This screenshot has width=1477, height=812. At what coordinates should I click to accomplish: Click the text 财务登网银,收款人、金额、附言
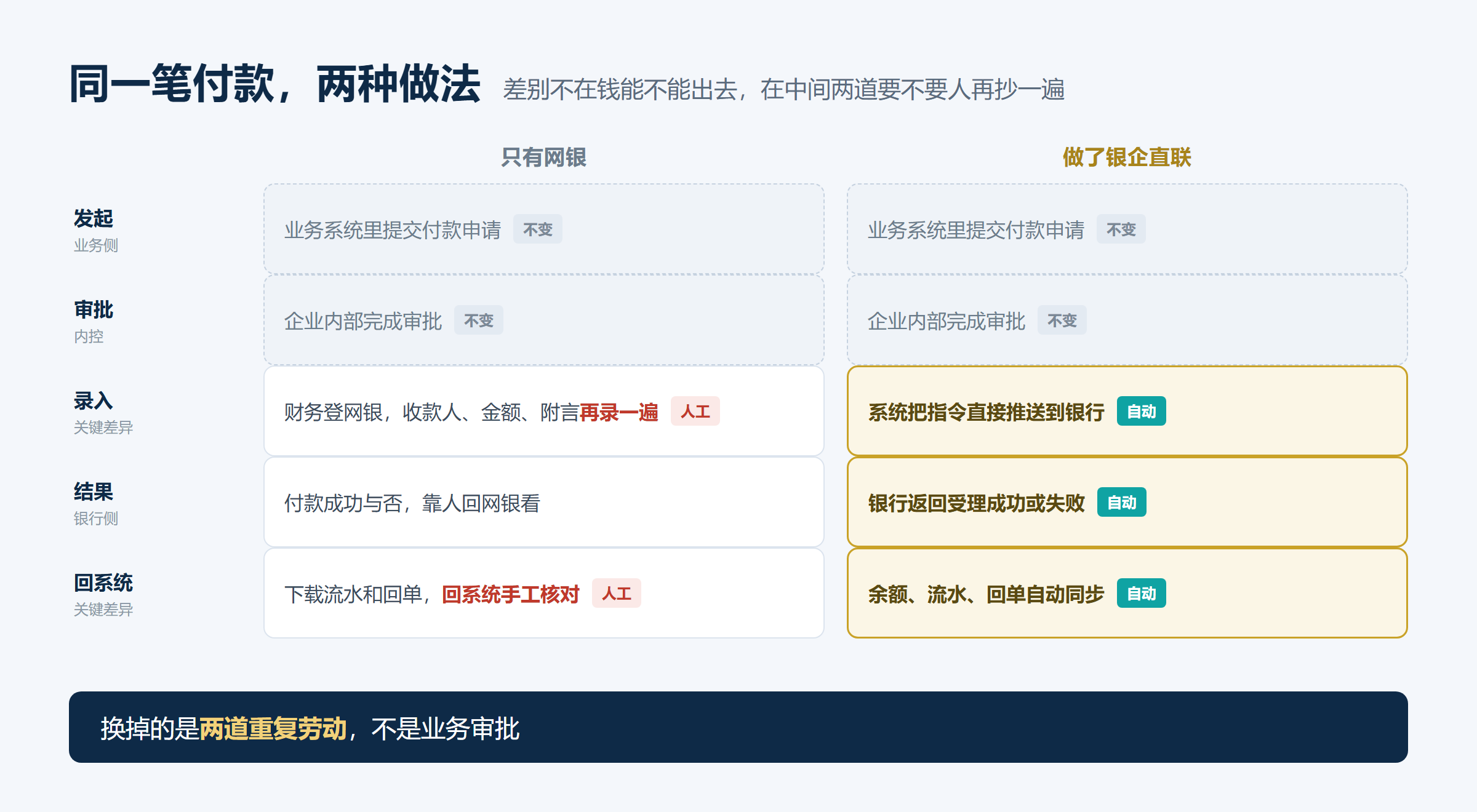(432, 412)
